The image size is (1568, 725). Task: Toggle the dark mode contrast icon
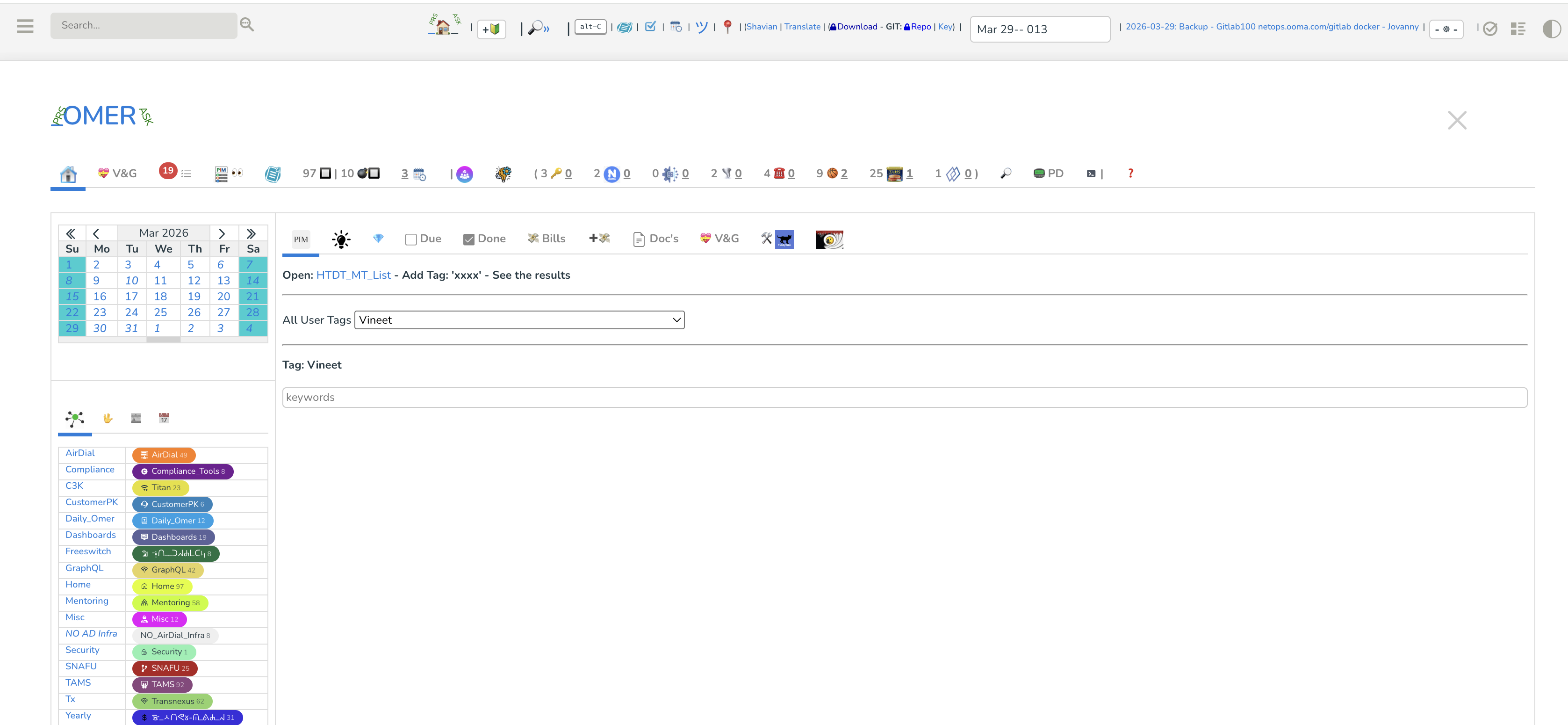coord(1551,29)
